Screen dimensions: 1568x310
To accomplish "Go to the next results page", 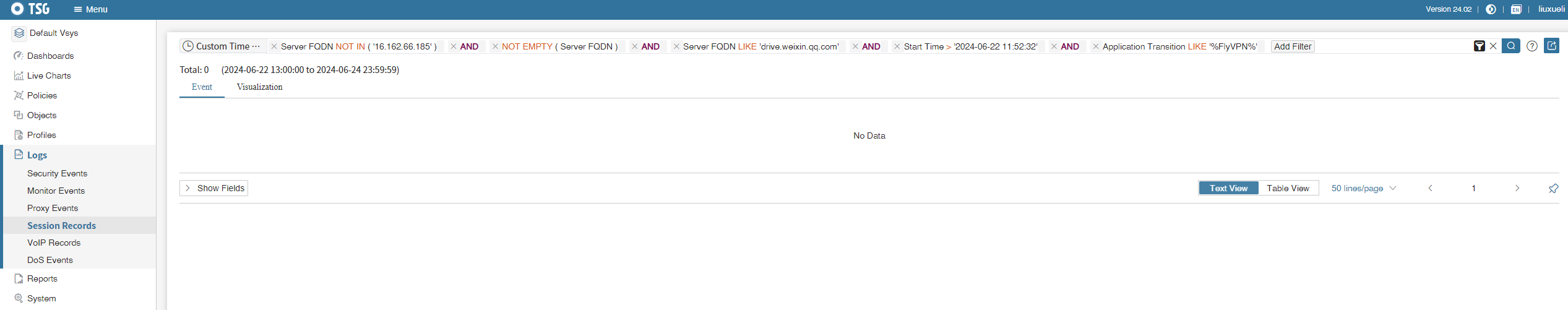I will pos(1517,188).
